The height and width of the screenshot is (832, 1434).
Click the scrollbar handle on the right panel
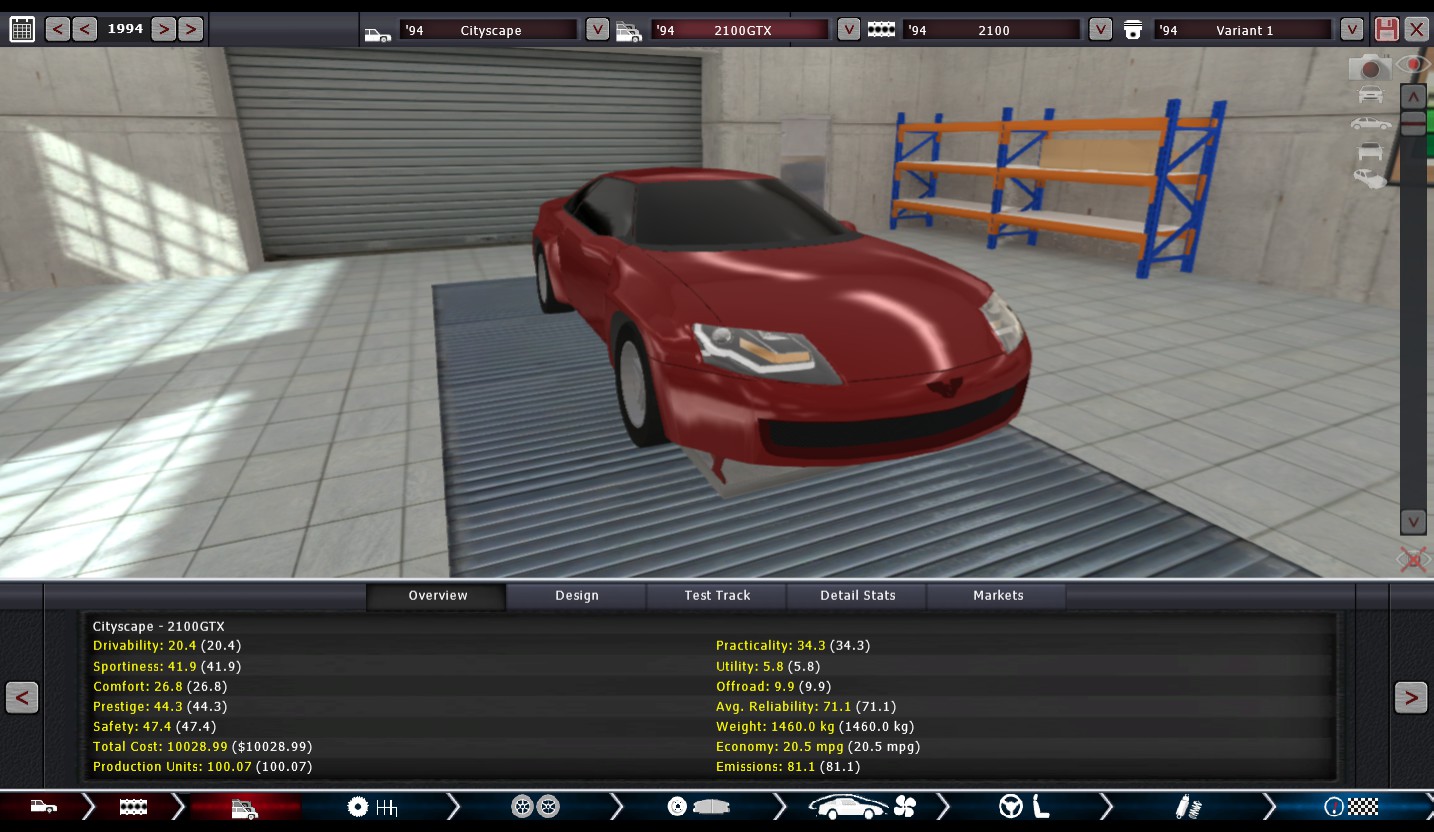[x=1412, y=123]
